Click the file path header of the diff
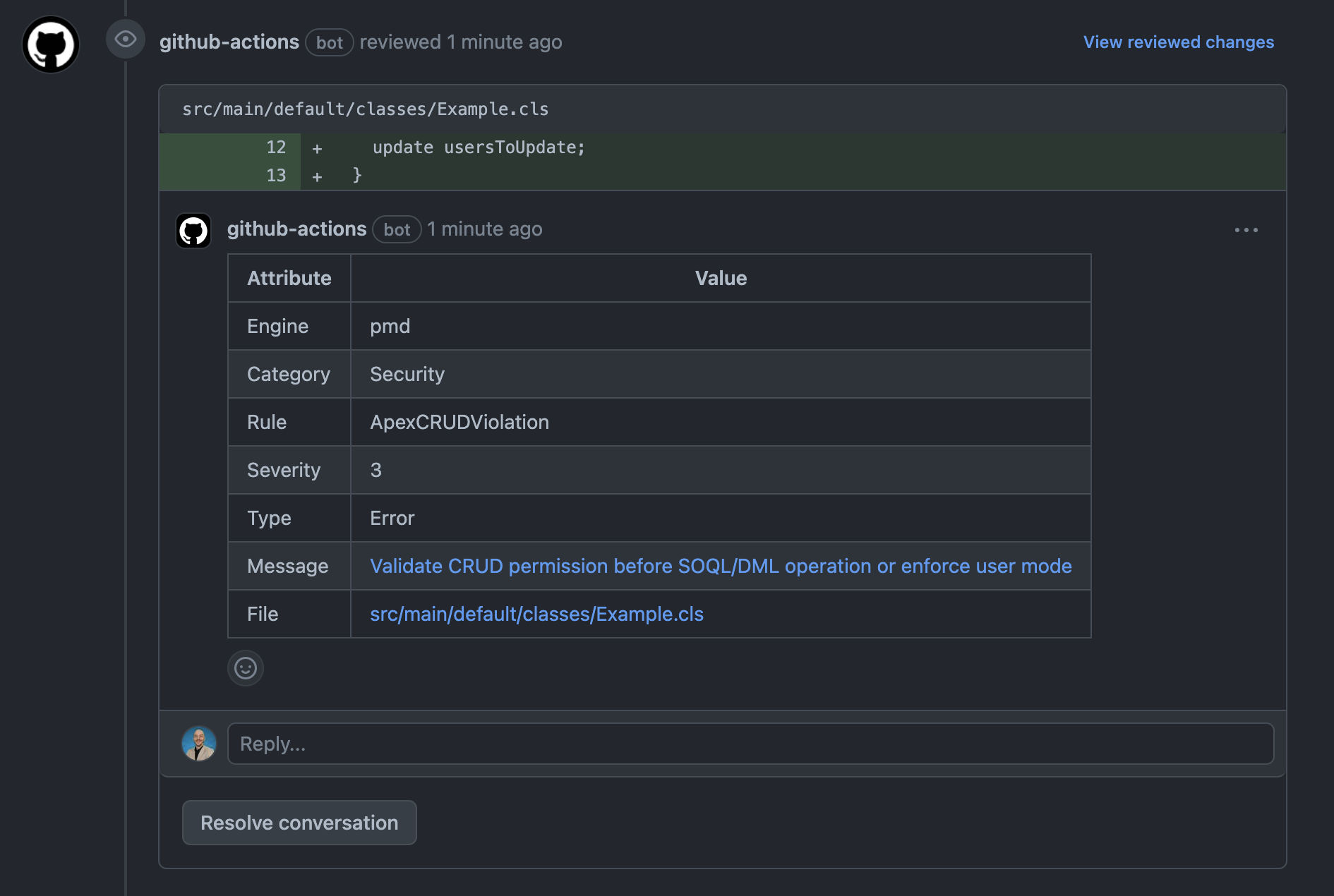 366,109
